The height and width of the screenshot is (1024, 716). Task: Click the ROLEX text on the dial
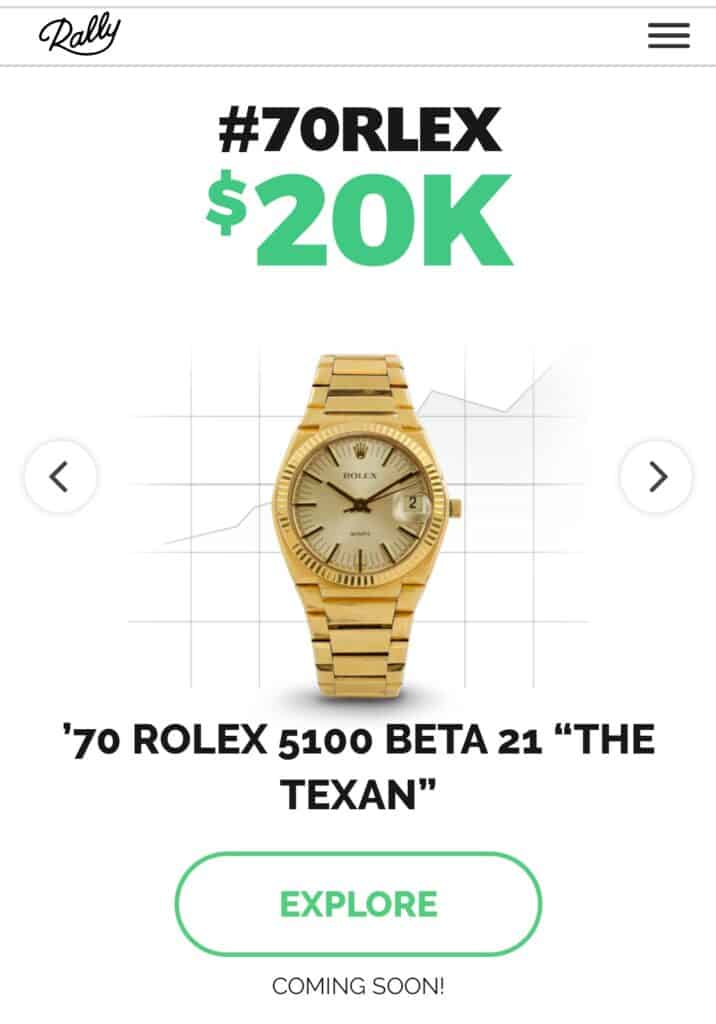tap(359, 475)
